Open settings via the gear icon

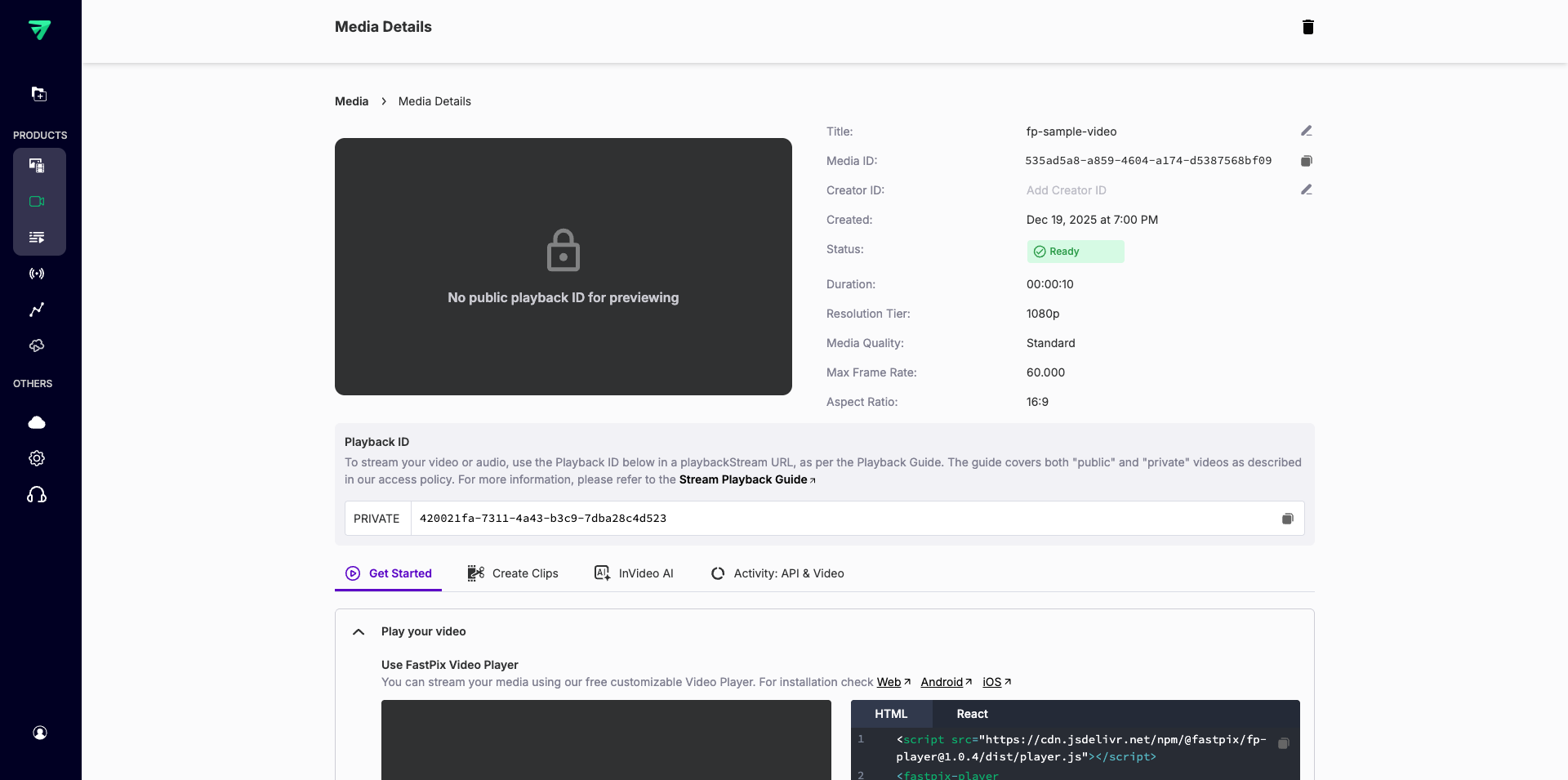(37, 458)
